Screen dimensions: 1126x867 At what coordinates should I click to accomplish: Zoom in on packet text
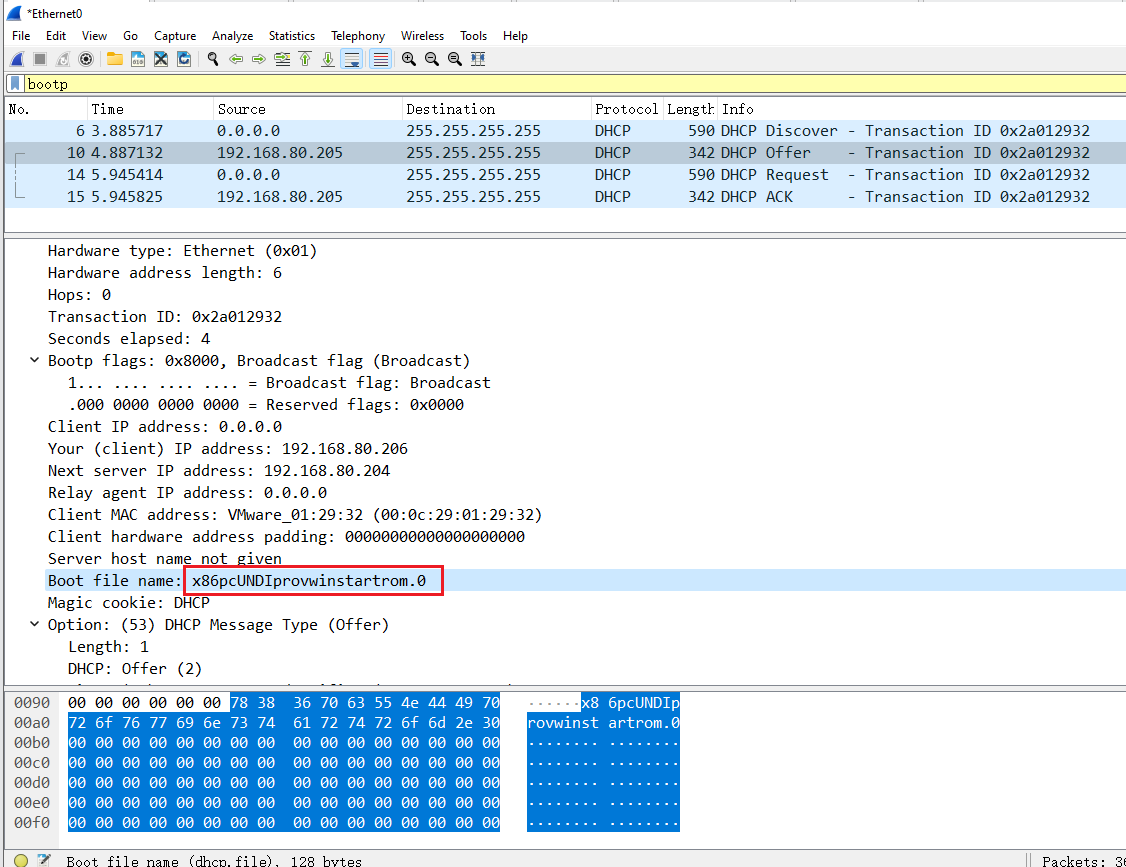(x=409, y=59)
